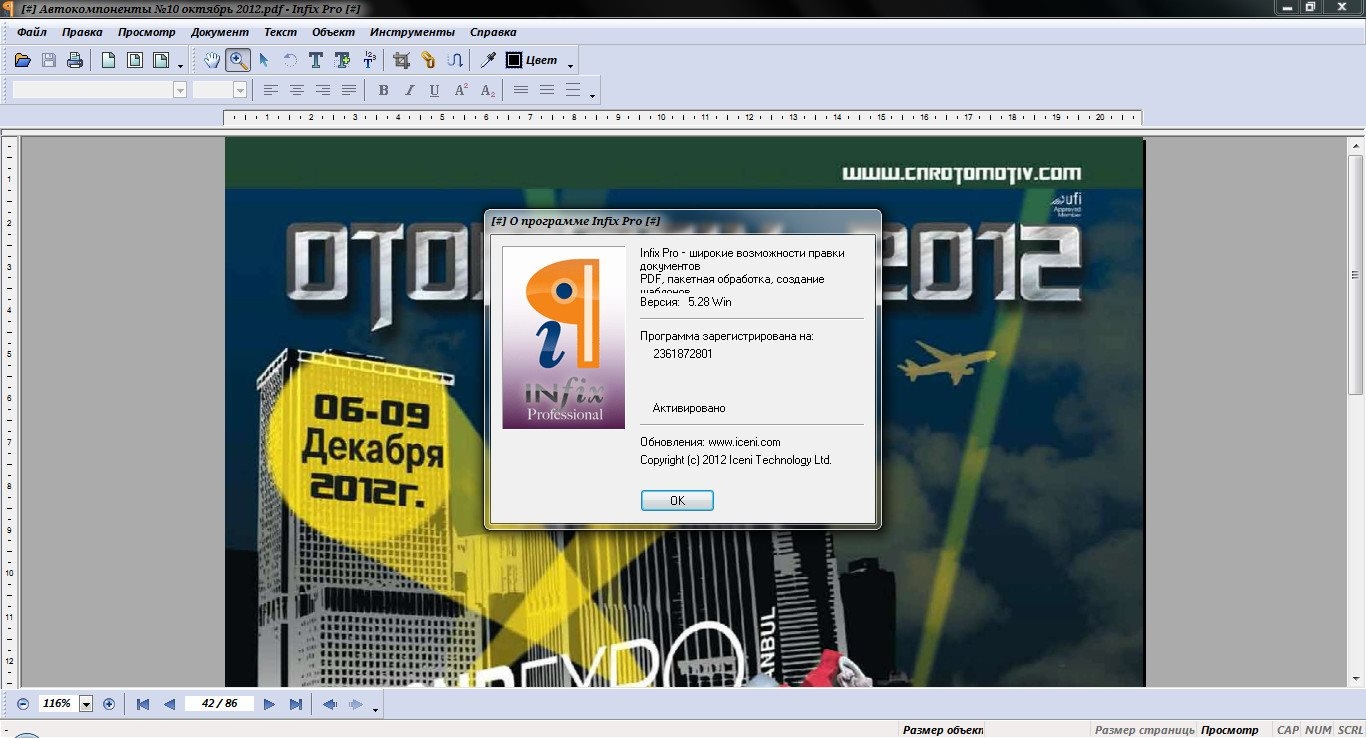Select the Zoom magnifier tool

coord(238,60)
